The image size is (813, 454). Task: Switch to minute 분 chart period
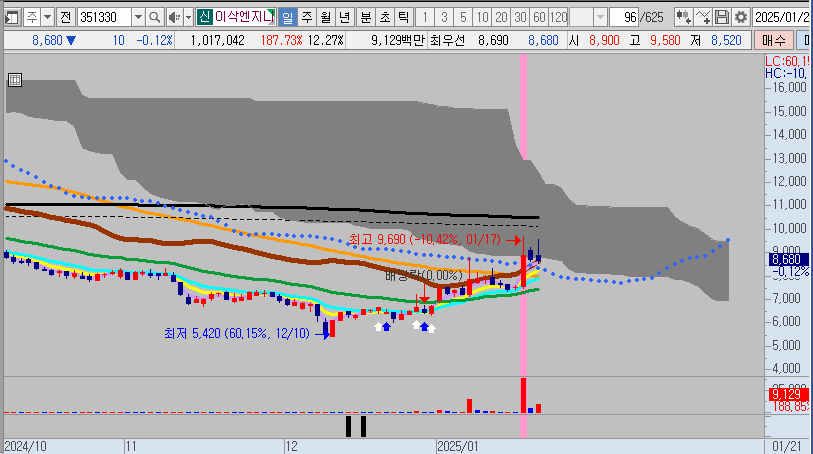(x=366, y=17)
